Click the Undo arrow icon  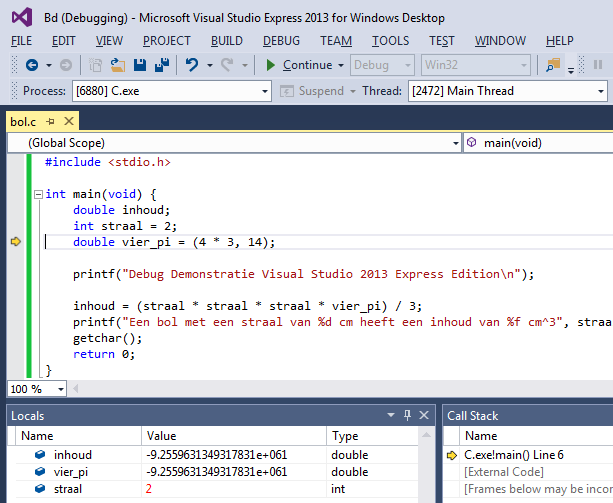click(x=192, y=65)
